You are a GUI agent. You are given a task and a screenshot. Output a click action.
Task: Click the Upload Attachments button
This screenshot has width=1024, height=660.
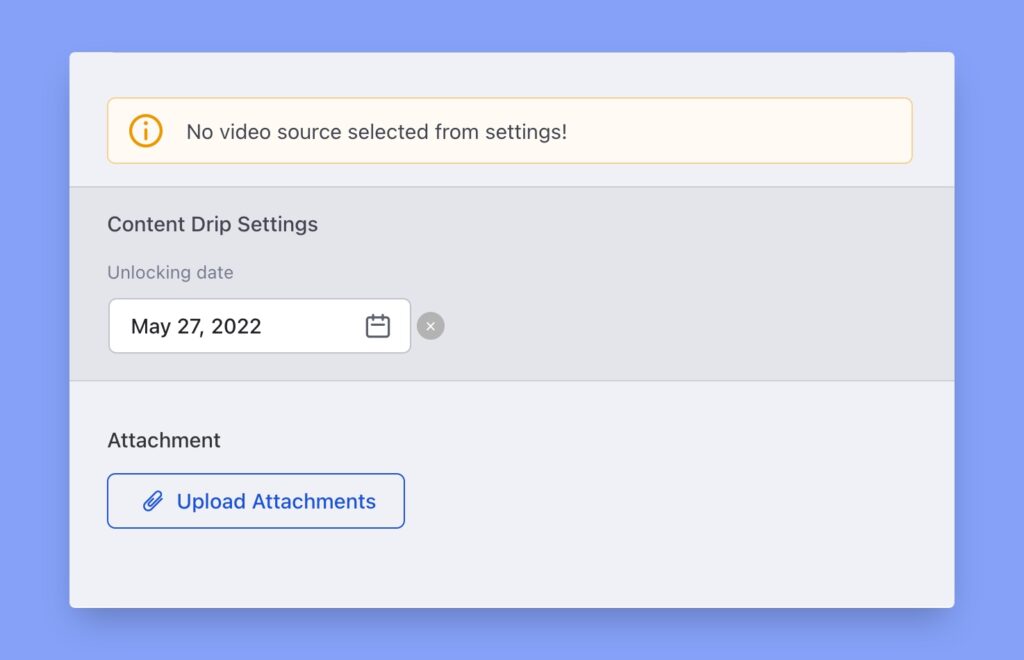click(255, 500)
